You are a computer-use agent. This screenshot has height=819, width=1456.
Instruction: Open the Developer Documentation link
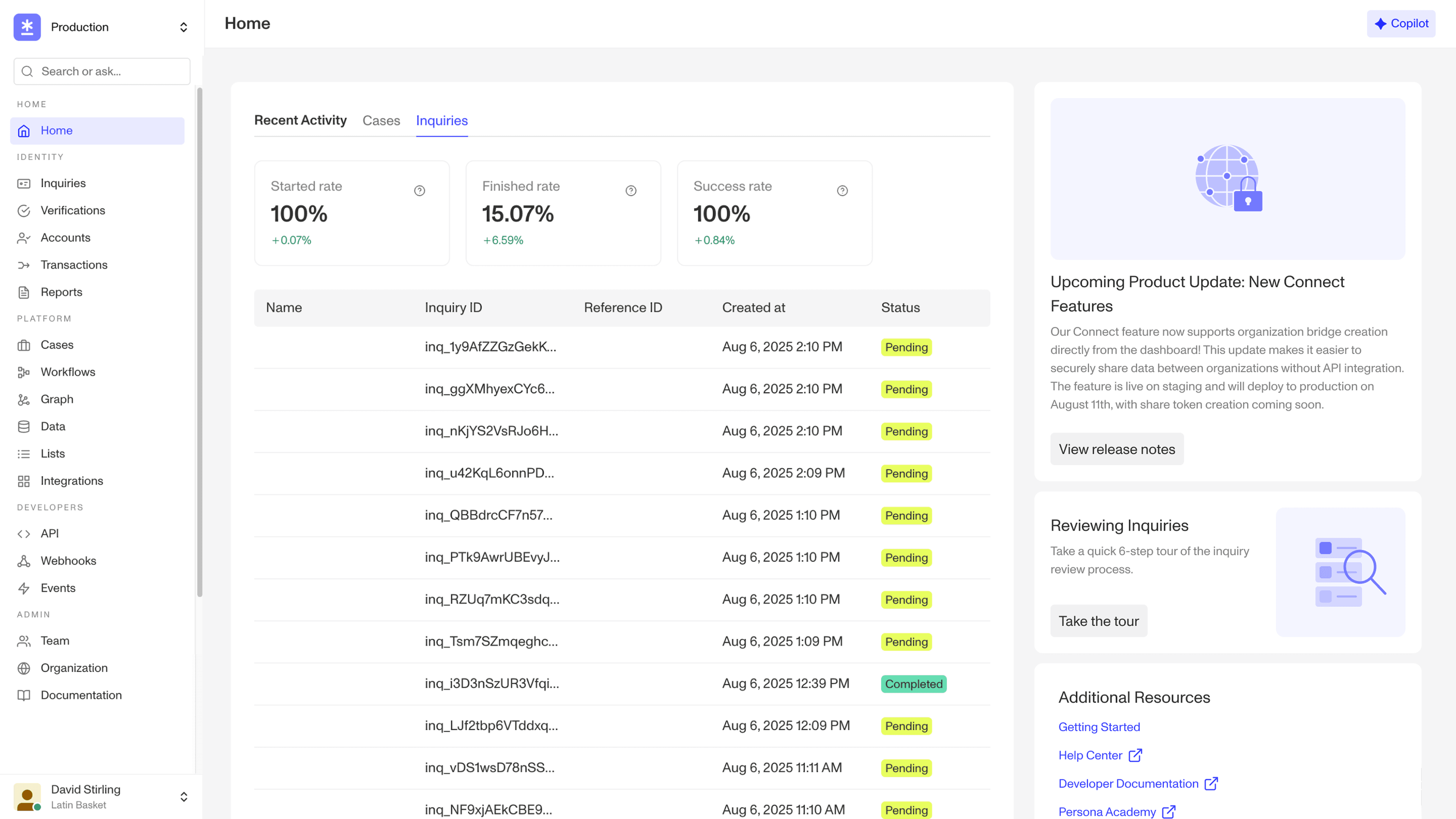1138,783
